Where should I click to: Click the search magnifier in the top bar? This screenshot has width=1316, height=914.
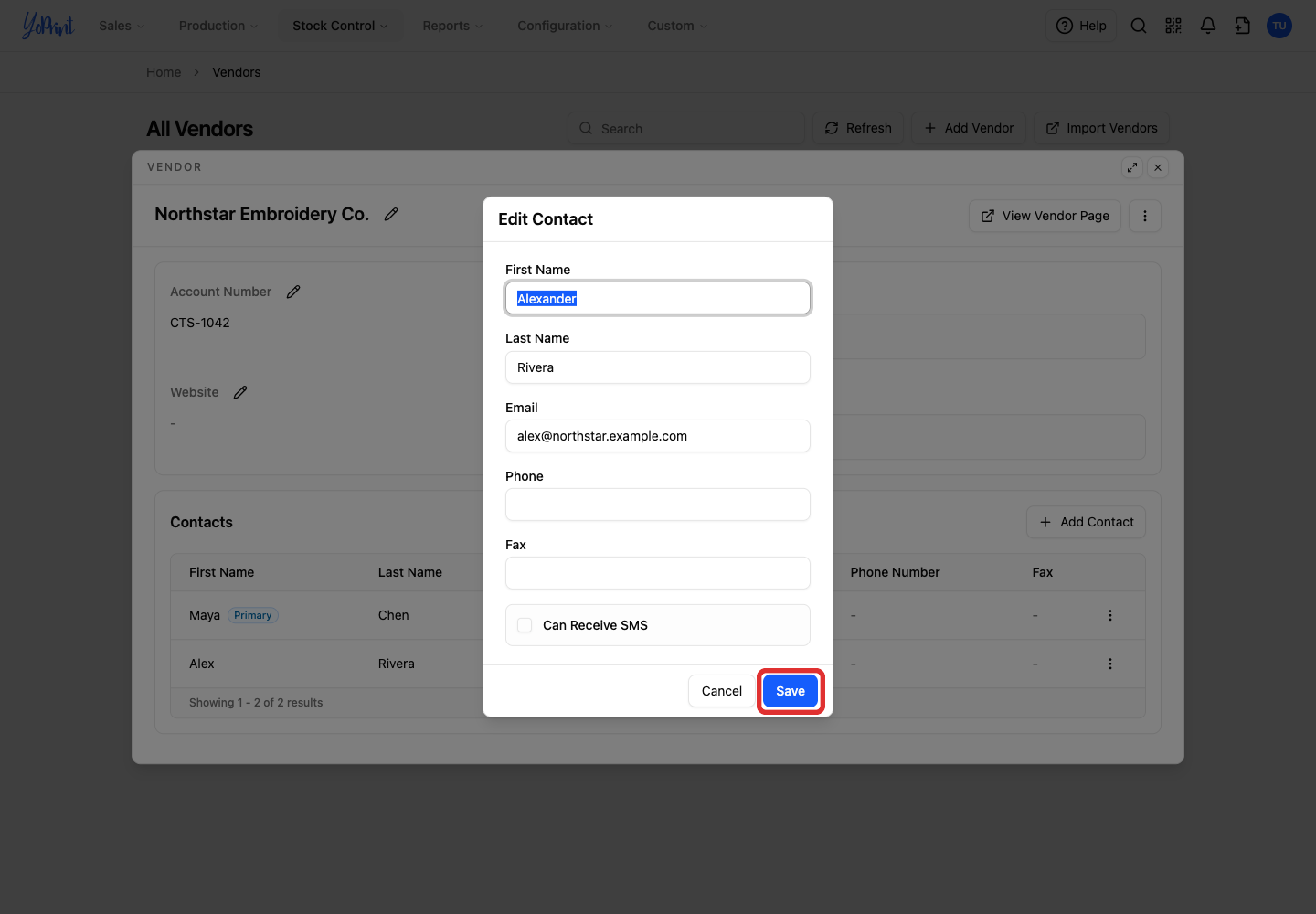point(1139,26)
